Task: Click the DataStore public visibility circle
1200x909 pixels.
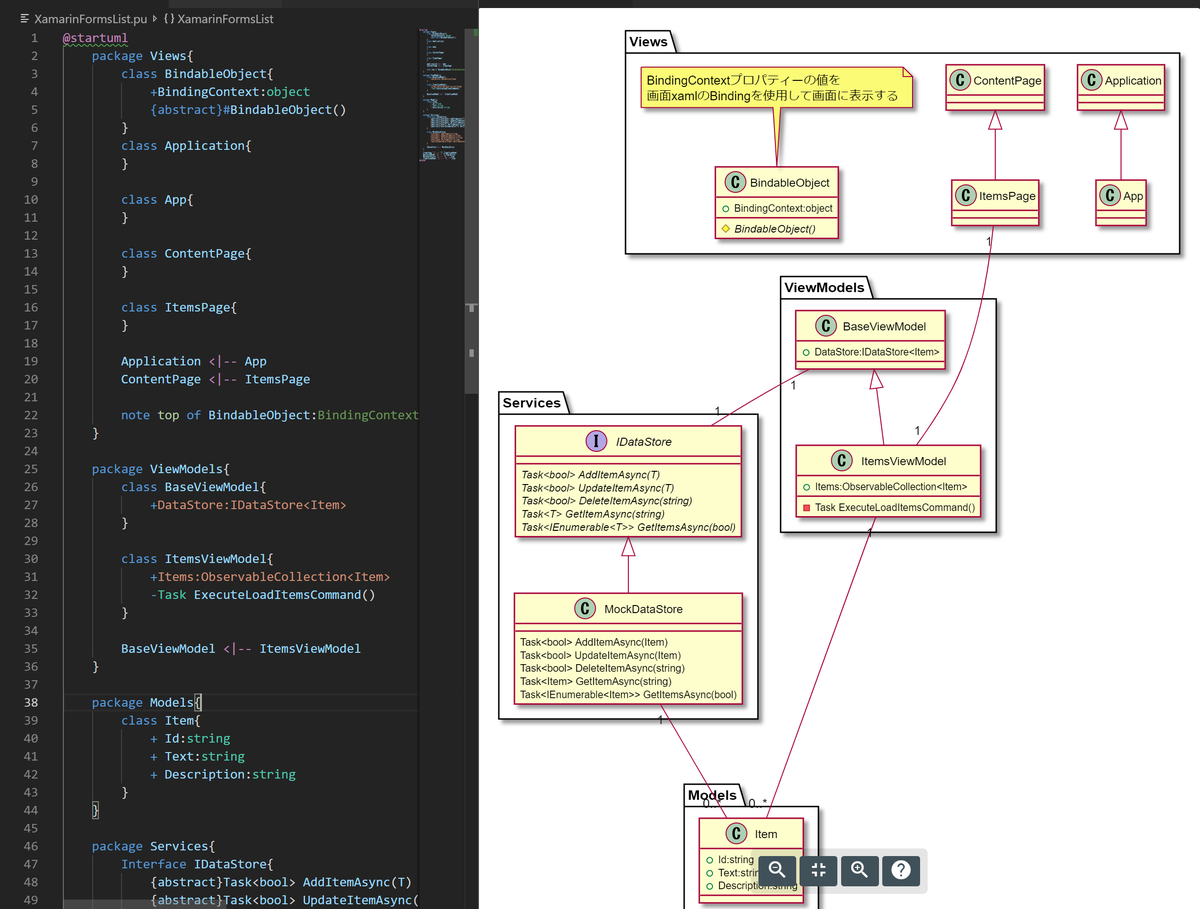Action: click(806, 352)
